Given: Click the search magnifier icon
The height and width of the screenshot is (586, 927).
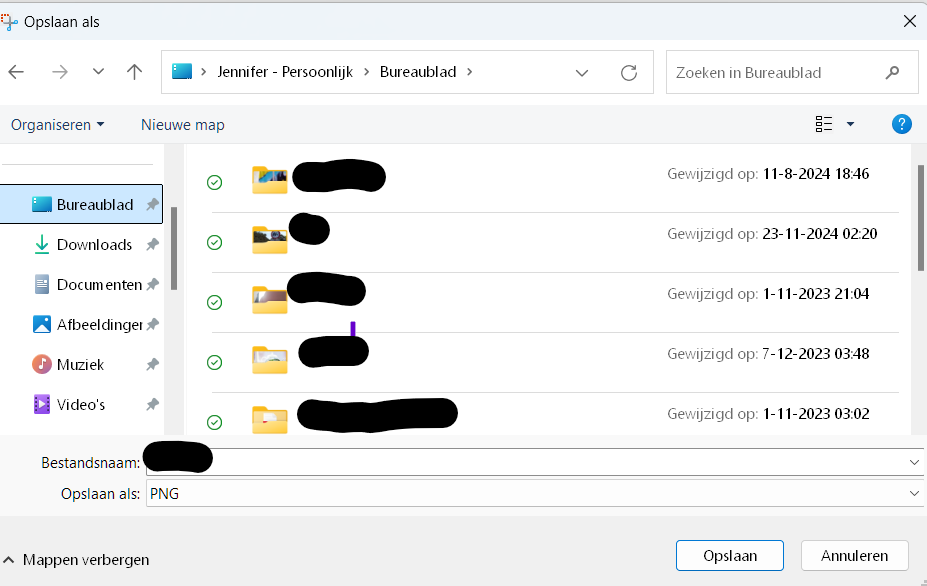Looking at the screenshot, I should tap(892, 72).
